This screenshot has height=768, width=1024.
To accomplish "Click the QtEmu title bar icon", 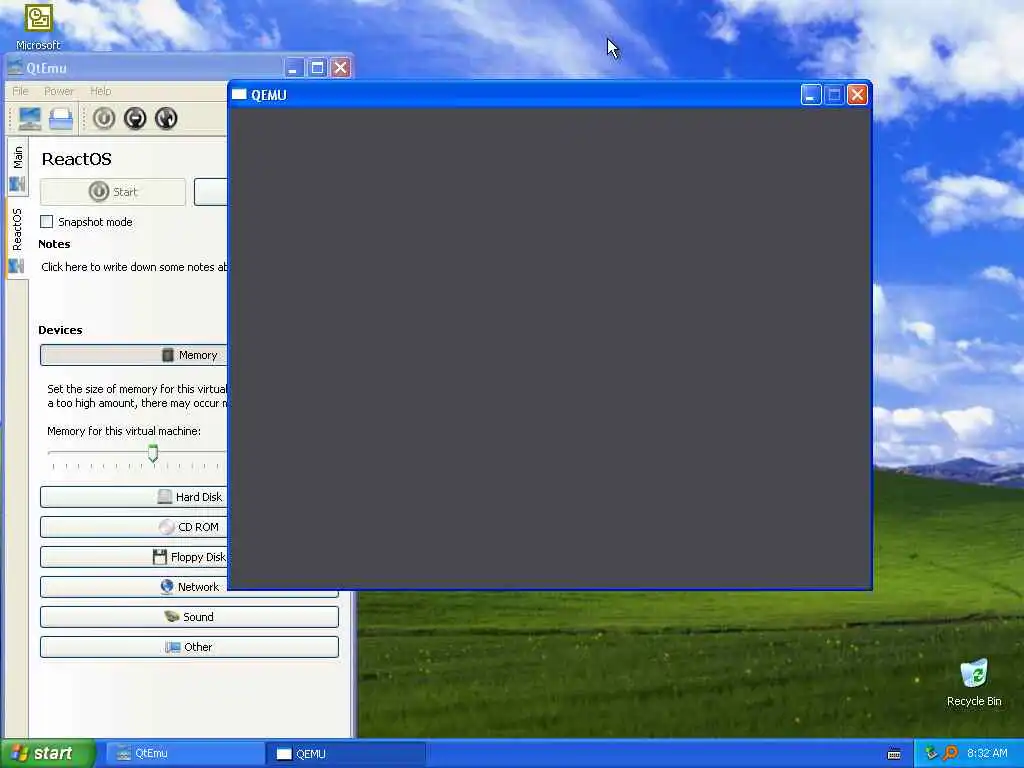I will (15, 68).
